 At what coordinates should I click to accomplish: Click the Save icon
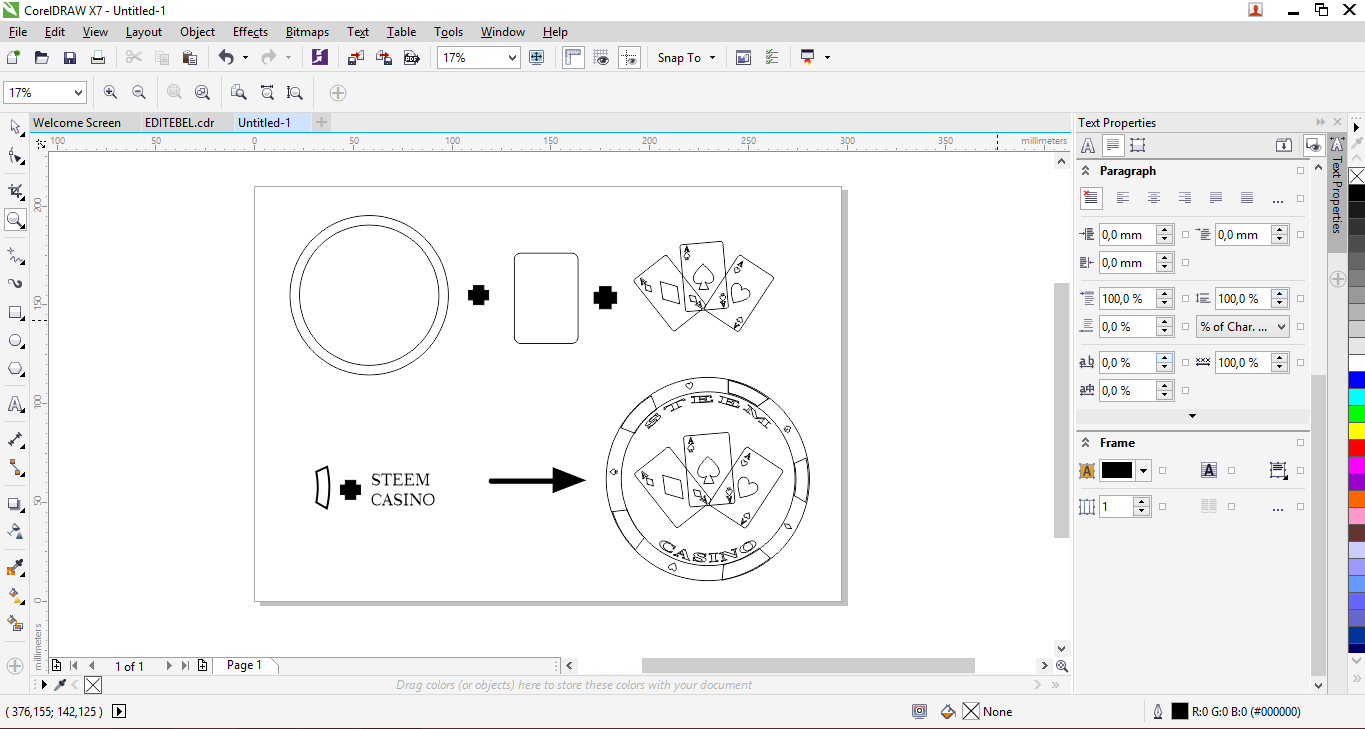(70, 58)
